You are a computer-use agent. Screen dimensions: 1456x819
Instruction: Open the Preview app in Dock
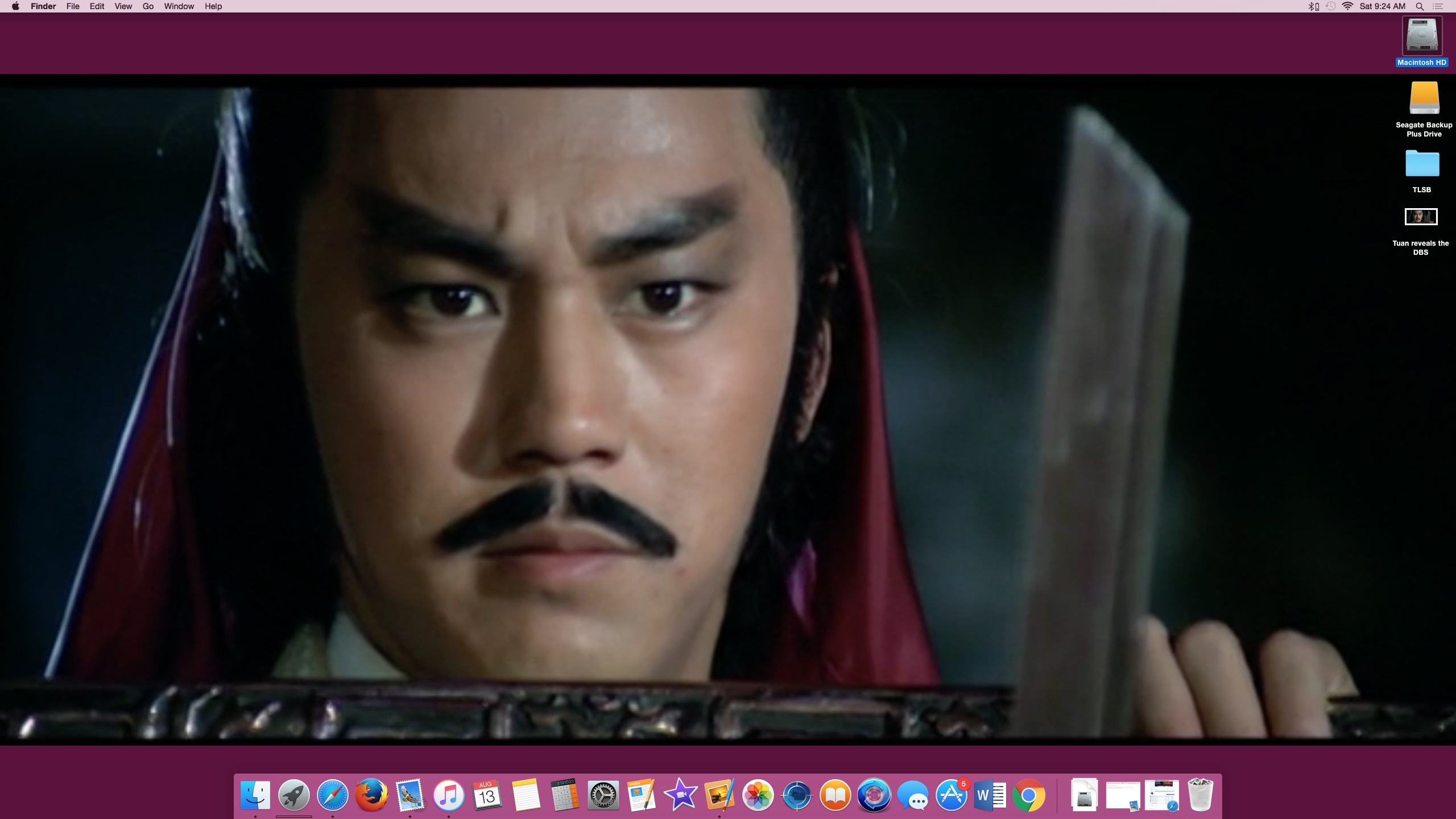tap(719, 795)
